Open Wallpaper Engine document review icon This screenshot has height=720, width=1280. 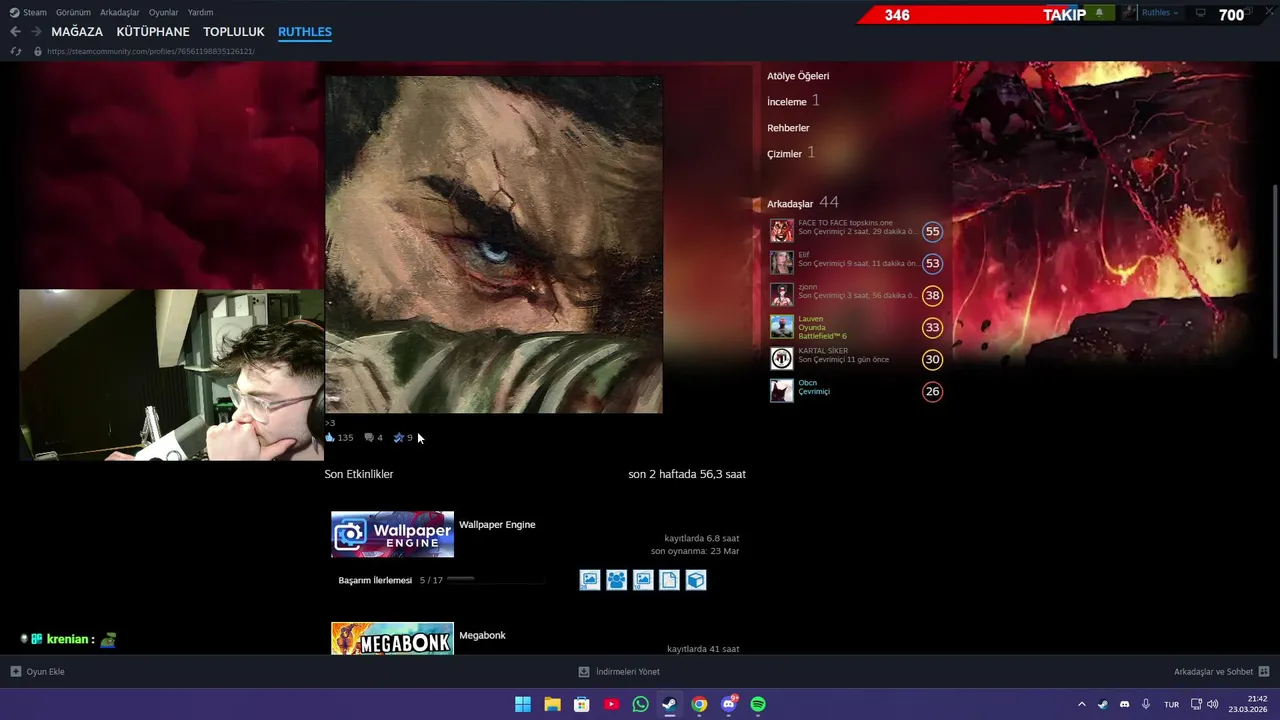click(x=669, y=580)
